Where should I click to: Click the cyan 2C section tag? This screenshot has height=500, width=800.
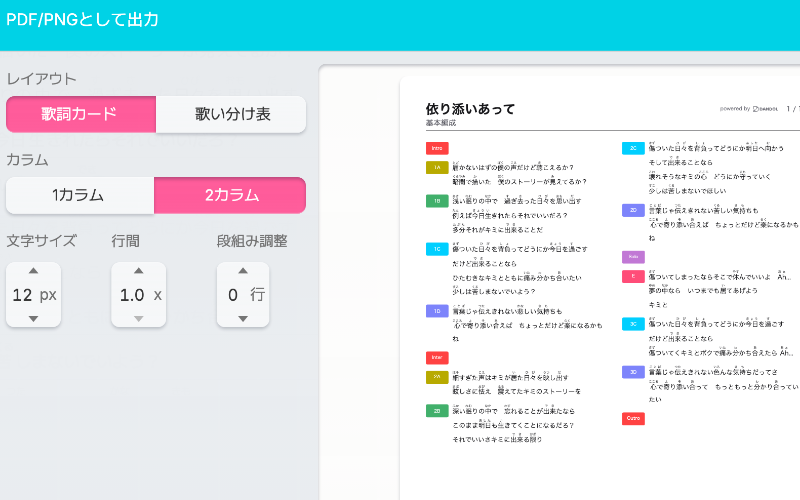click(633, 148)
